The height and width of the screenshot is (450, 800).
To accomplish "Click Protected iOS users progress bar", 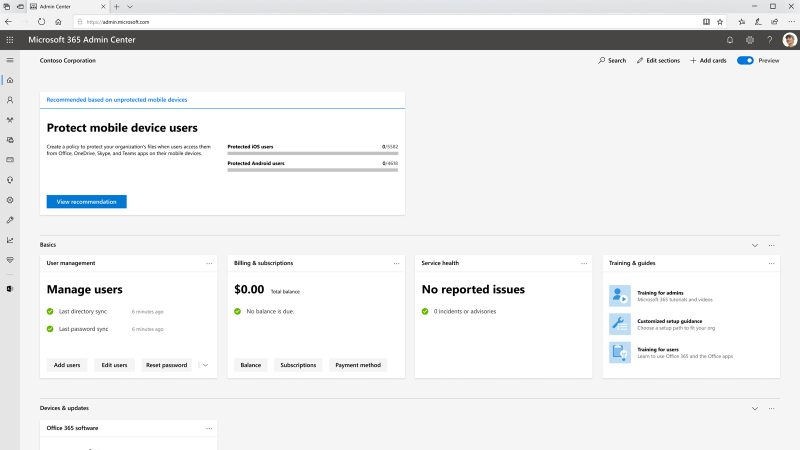I will pos(313,153).
